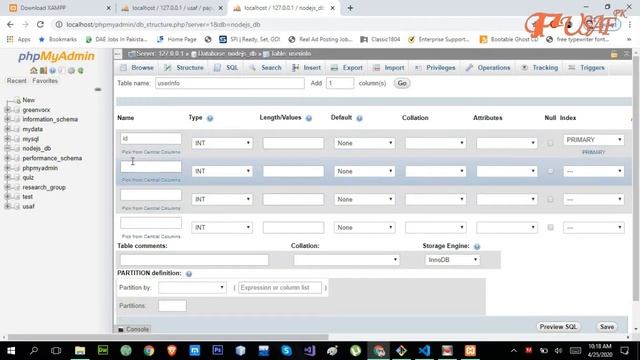
Task: Switch to the SQL tab
Action: pyautogui.click(x=227, y=68)
